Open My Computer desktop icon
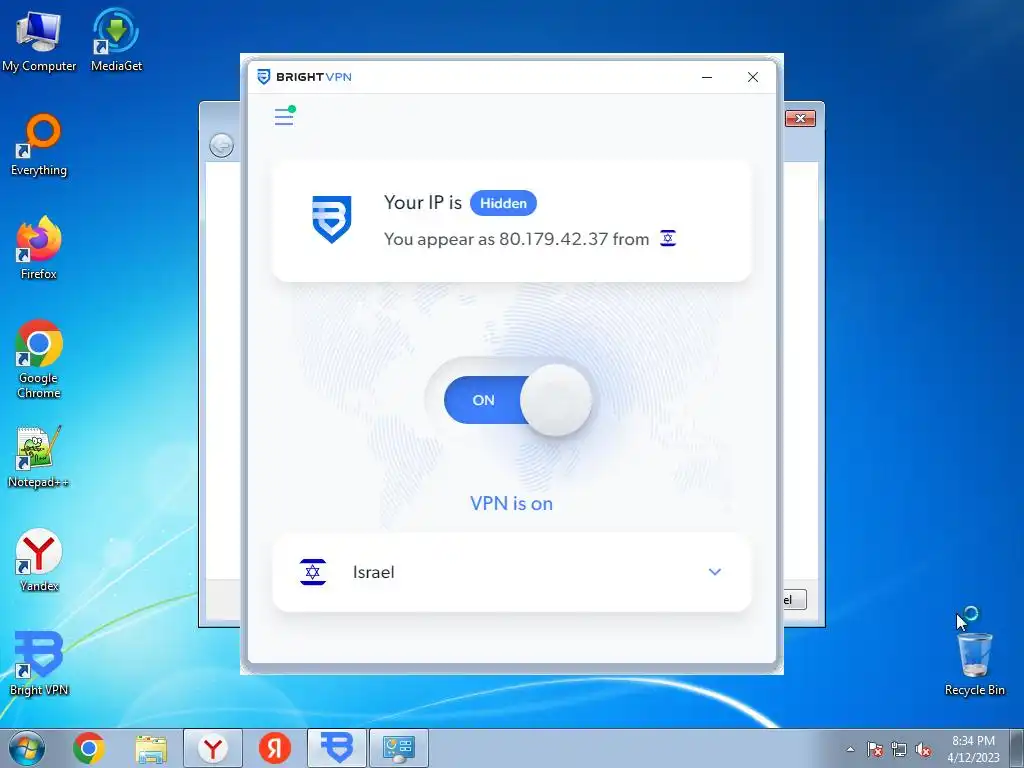The width and height of the screenshot is (1024, 768). coord(39,40)
